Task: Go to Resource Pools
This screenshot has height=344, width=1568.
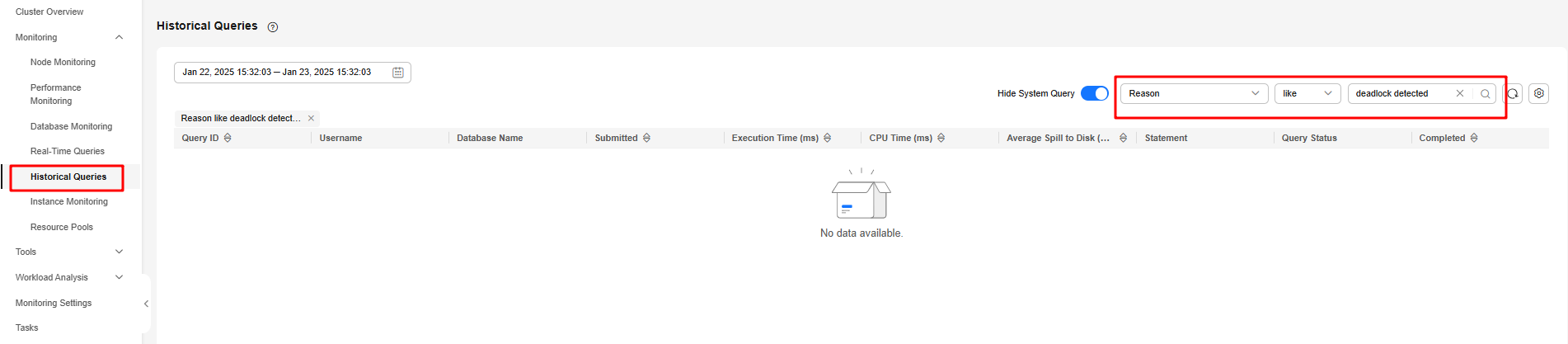Action: [62, 227]
